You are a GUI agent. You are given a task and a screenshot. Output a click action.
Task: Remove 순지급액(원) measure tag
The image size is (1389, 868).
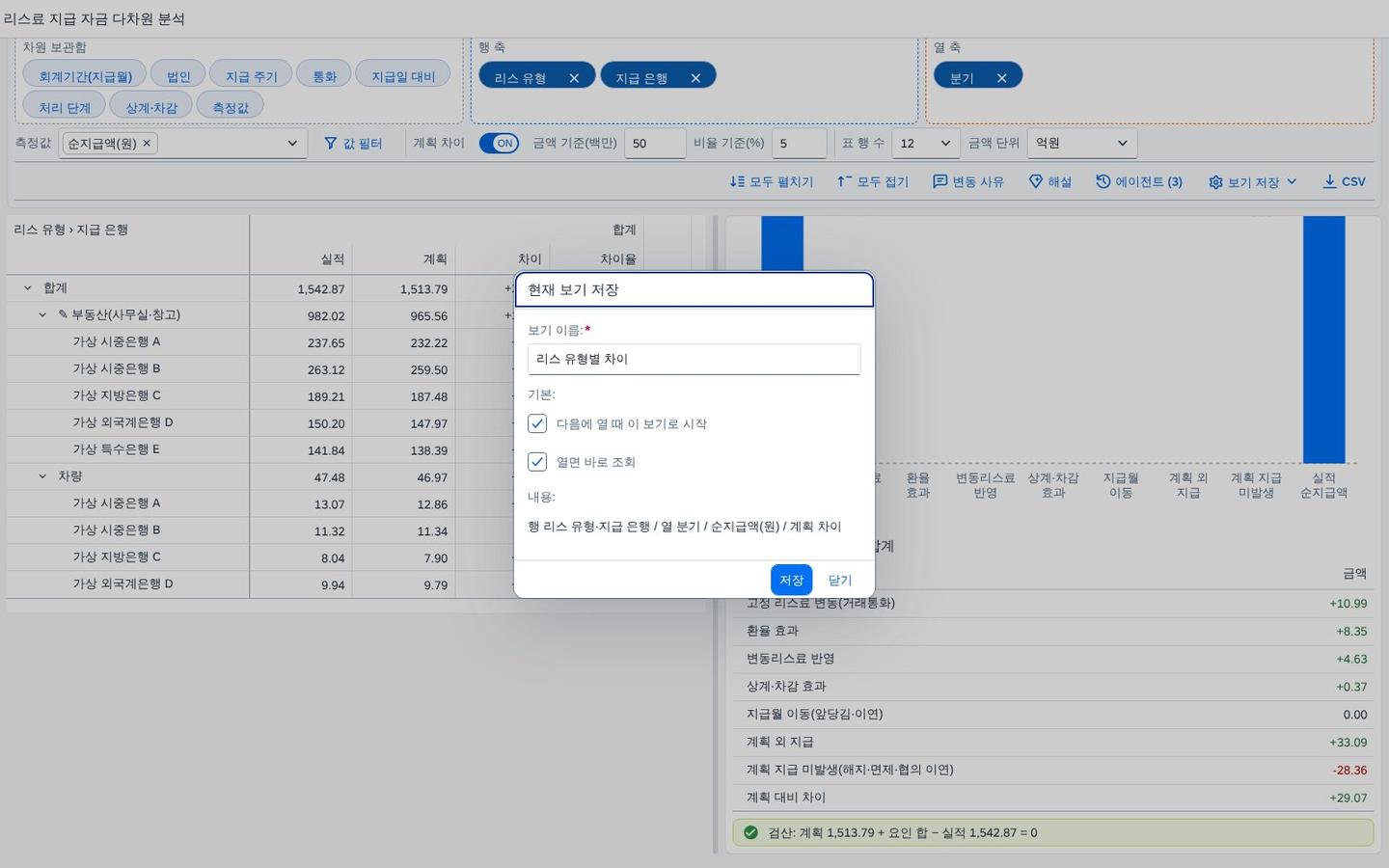point(147,143)
